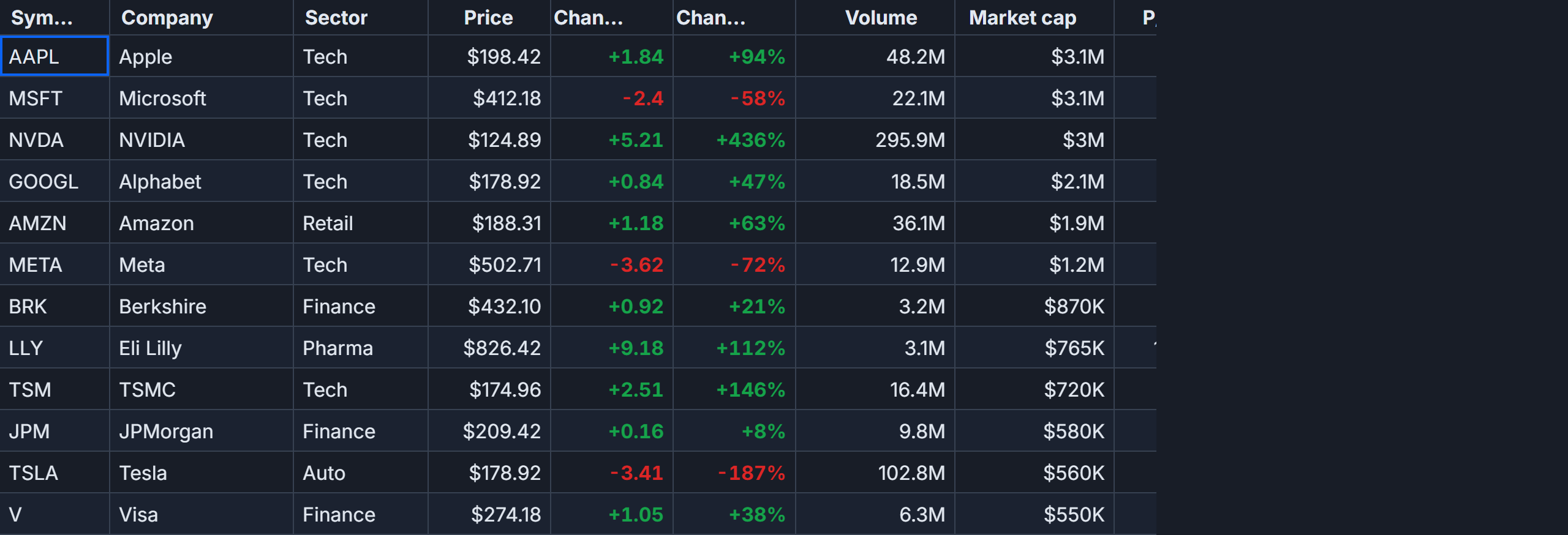Select the $502.71 price cell
Viewport: 1568px width, 535px height.
pyautogui.click(x=489, y=264)
